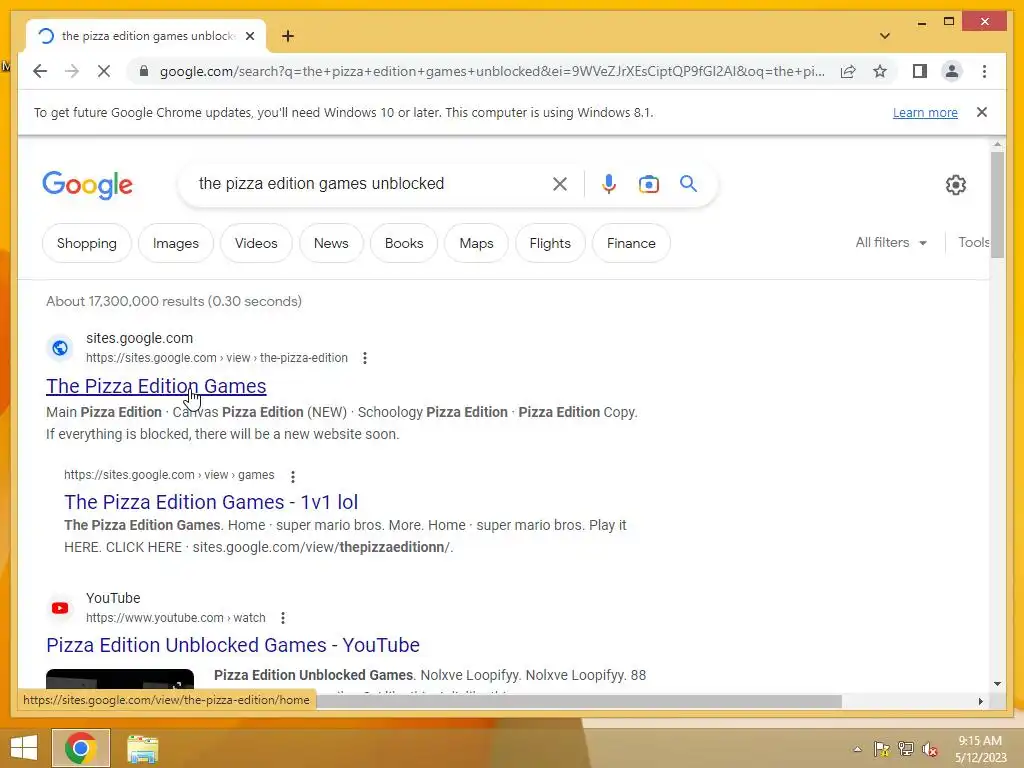This screenshot has height=768, width=1024.
Task: Open the network tray icon
Action: (906, 749)
